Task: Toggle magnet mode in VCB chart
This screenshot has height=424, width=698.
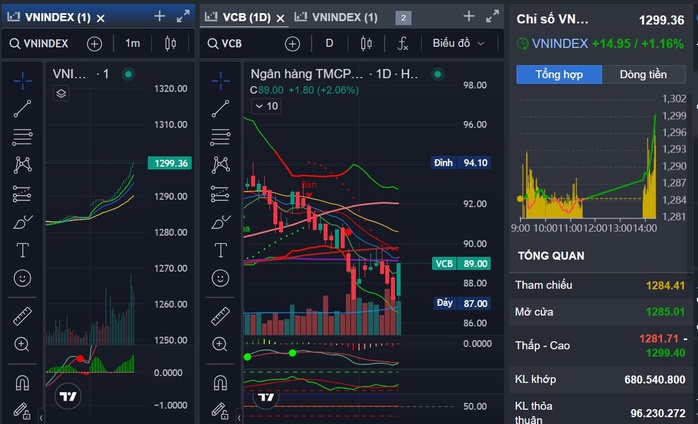Action: click(220, 382)
